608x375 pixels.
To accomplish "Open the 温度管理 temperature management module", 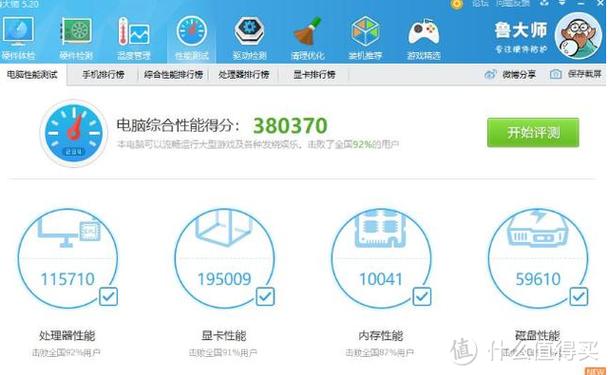I will (x=134, y=38).
